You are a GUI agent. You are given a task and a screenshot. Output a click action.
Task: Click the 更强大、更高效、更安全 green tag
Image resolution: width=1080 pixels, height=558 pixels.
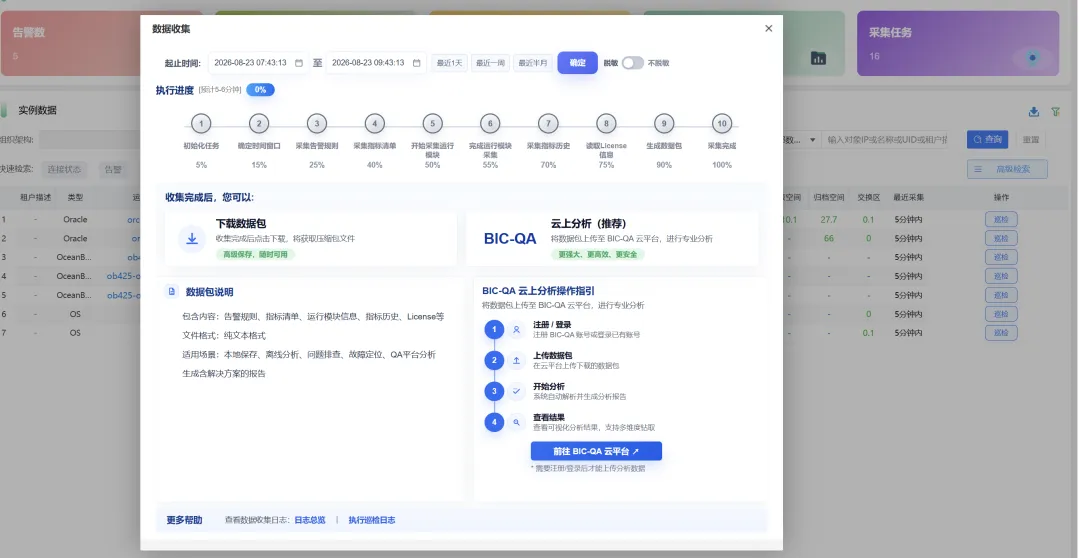598,254
